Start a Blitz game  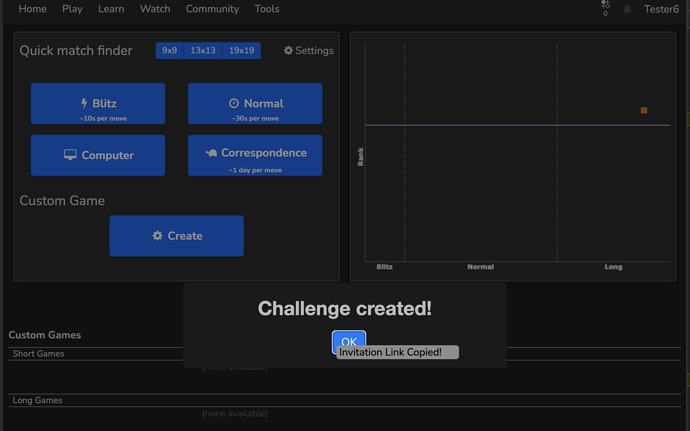(98, 103)
